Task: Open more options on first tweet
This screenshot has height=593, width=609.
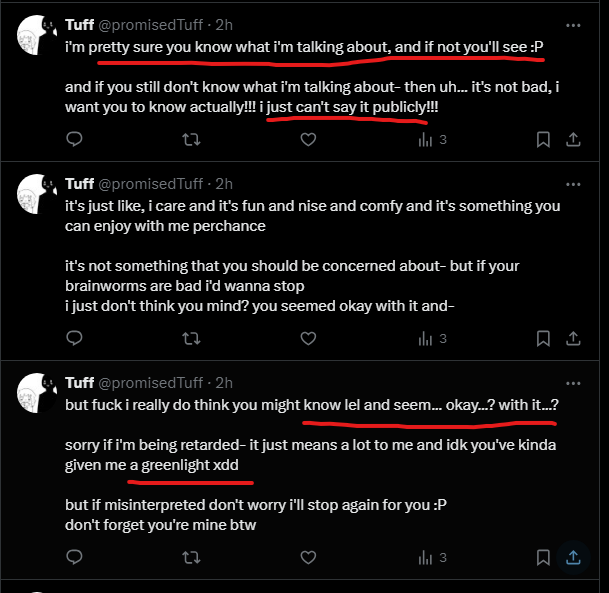Action: pyautogui.click(x=573, y=25)
